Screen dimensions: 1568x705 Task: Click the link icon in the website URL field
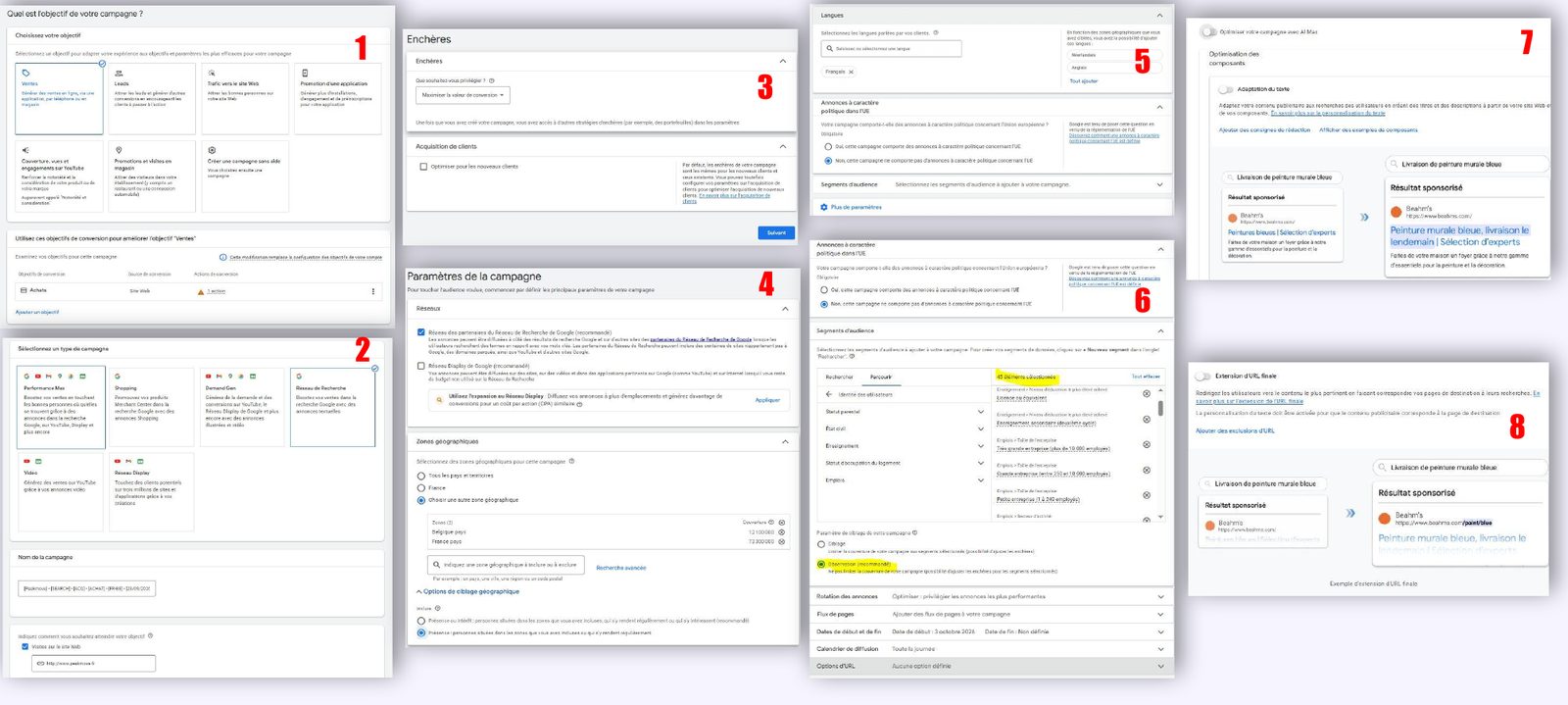40,664
